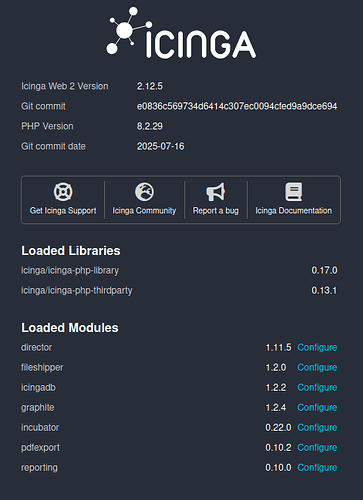Click thirdparty version 0.13.1
Viewport: 363px width, 500px height.
click(324, 290)
